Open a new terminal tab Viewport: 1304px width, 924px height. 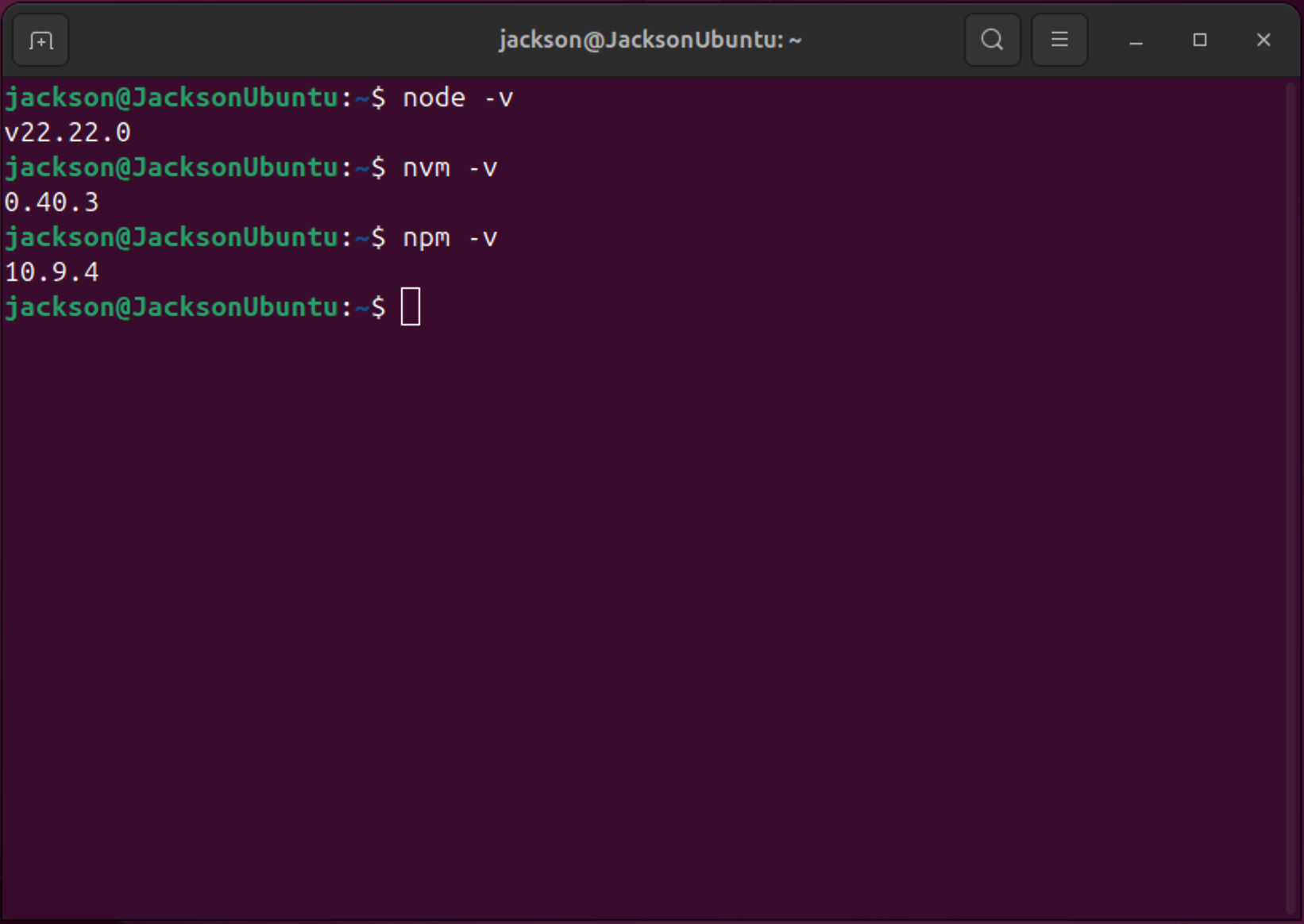coord(41,40)
